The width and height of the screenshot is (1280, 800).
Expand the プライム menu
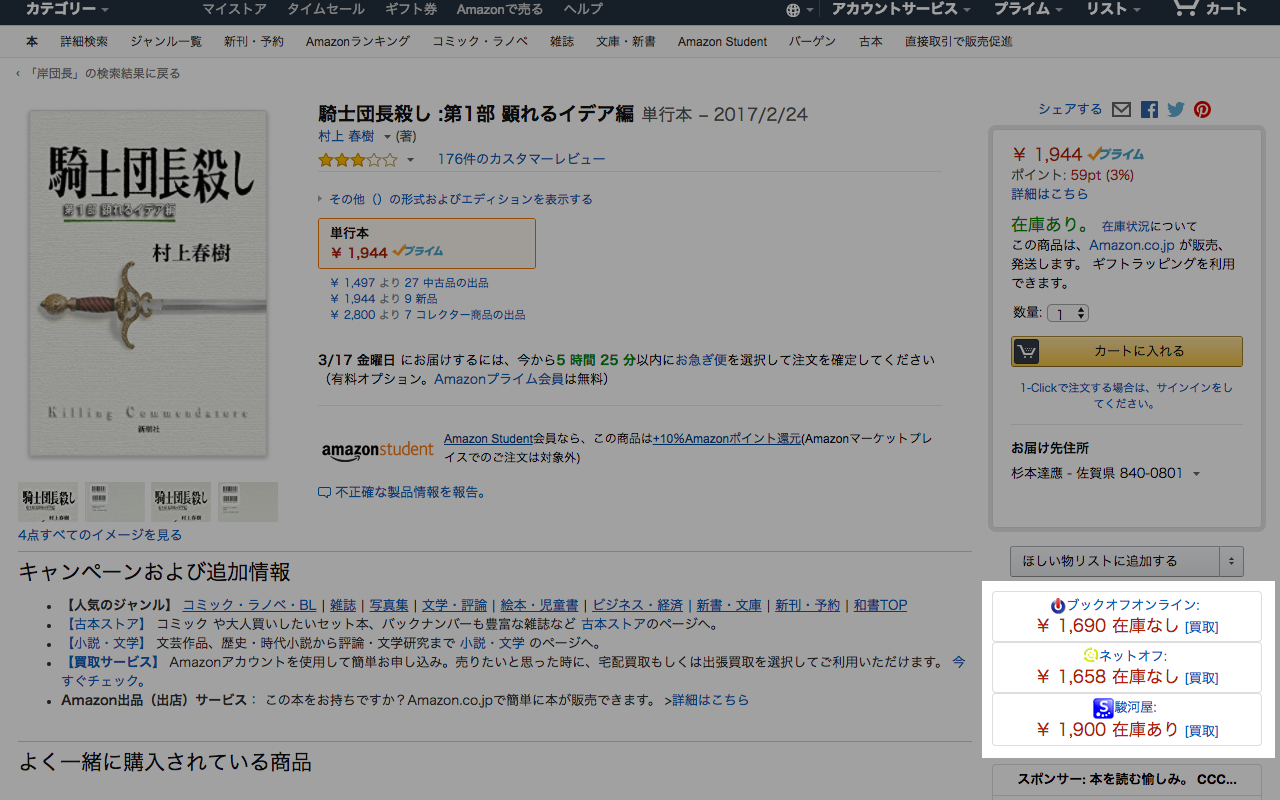click(1028, 9)
